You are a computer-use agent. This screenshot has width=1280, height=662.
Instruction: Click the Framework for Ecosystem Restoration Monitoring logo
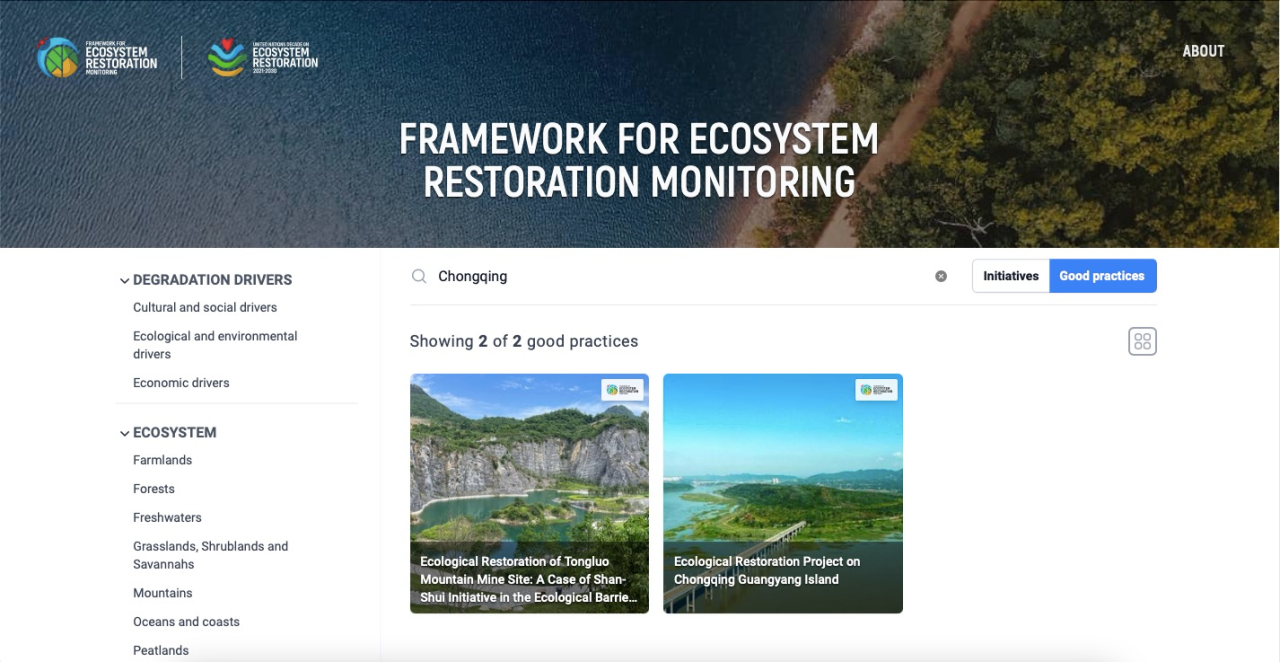click(x=97, y=58)
